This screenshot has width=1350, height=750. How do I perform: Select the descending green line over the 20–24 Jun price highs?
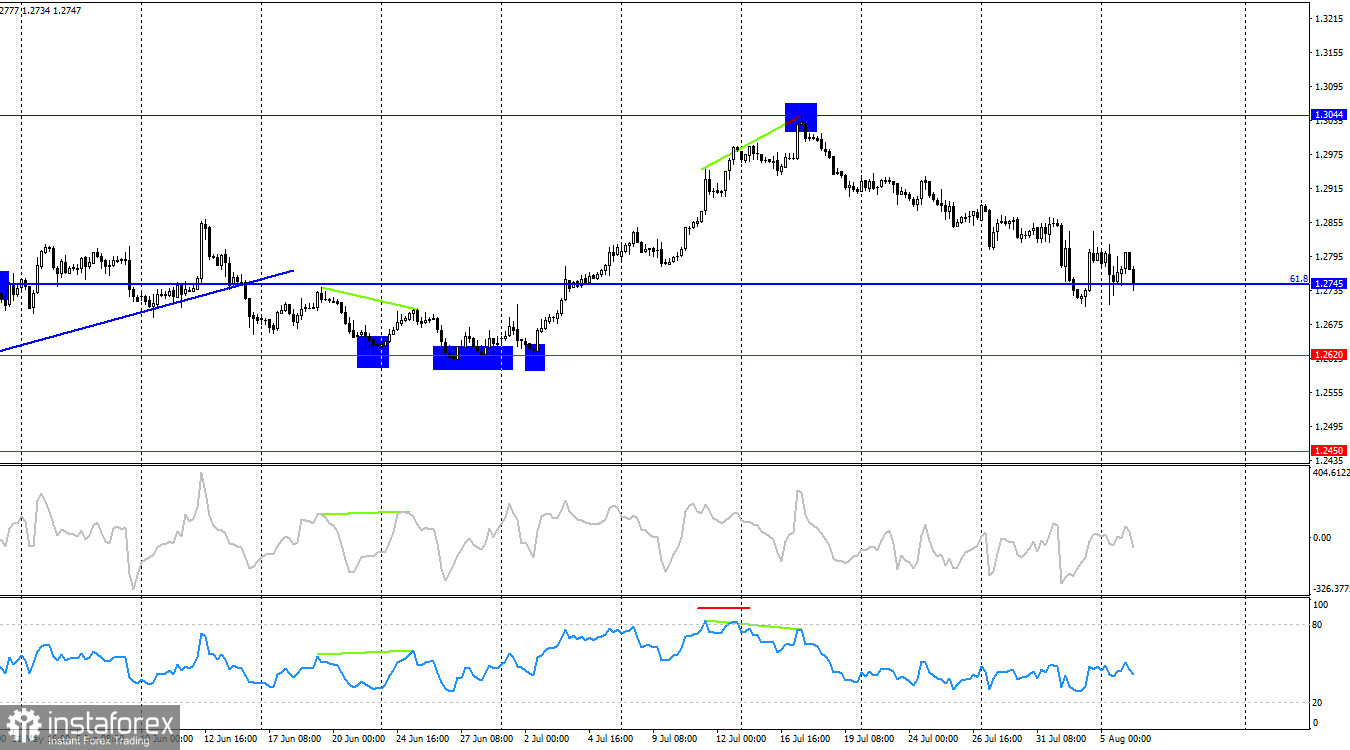[x=368, y=299]
